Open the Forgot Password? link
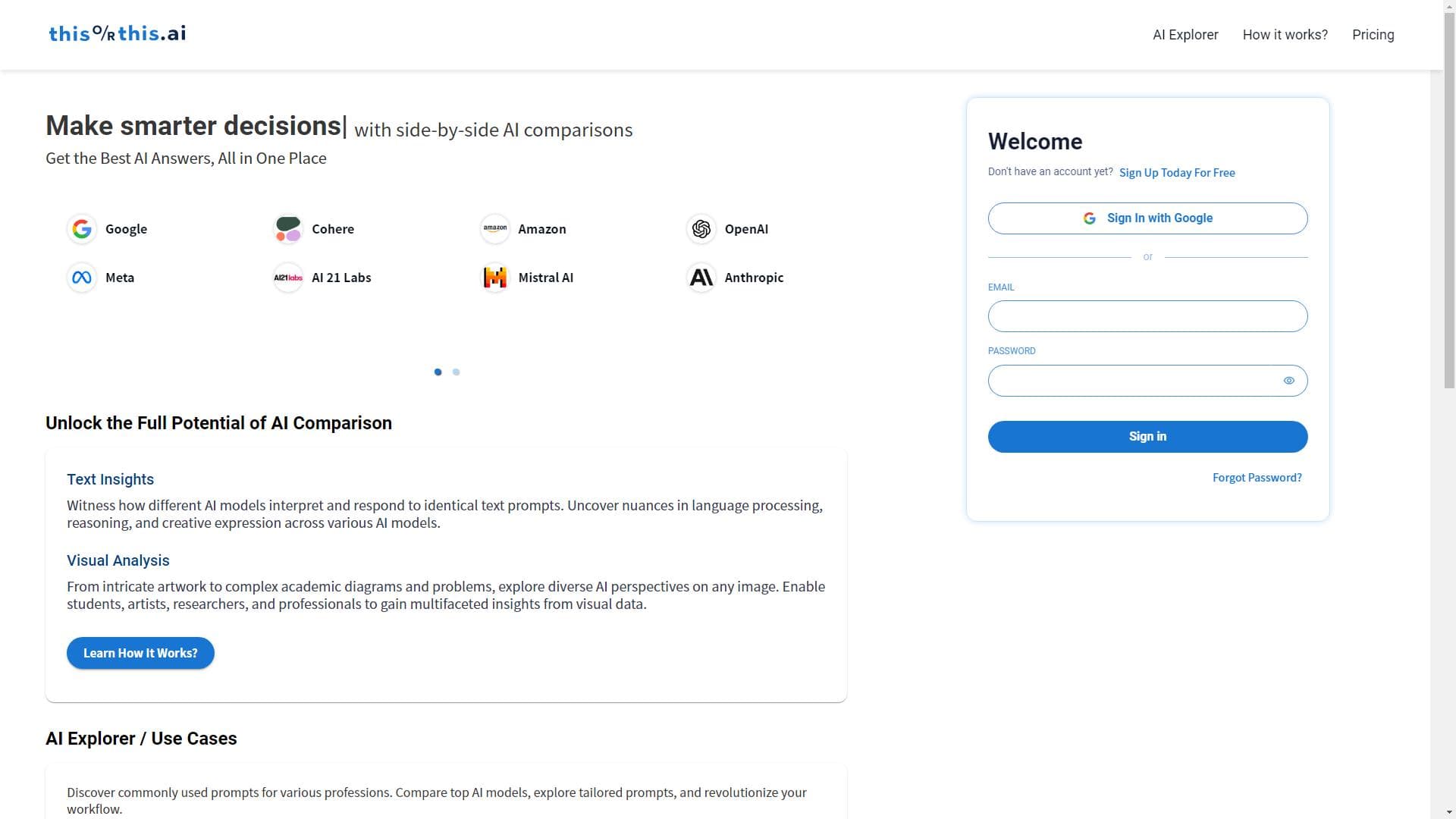The width and height of the screenshot is (1456, 819). pos(1257,478)
